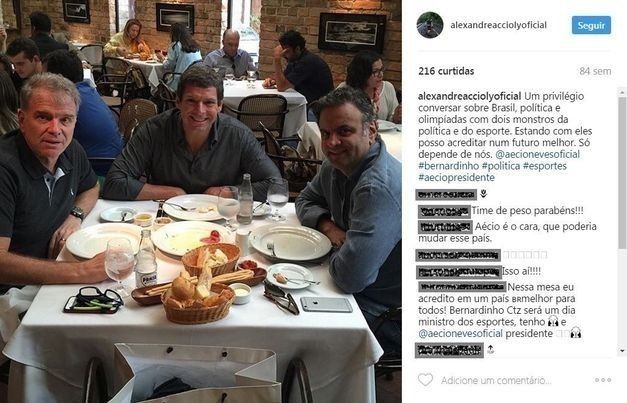
Task: Click the Seguir follow button
Action: 591,25
